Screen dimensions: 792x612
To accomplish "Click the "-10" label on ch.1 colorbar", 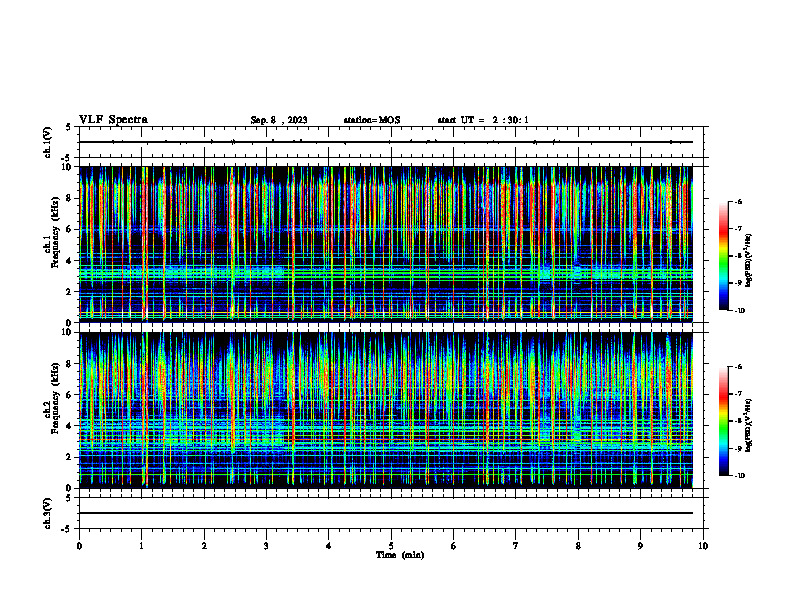I will pyautogui.click(x=740, y=311).
